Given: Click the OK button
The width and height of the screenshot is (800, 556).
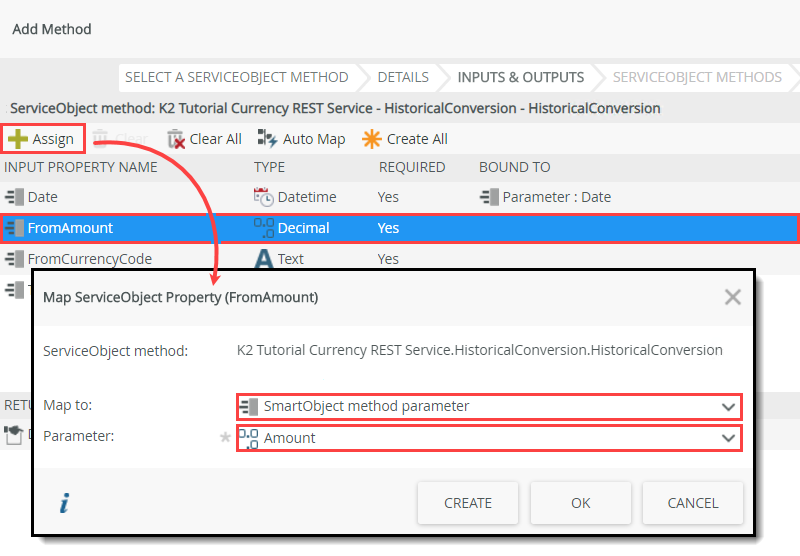Looking at the screenshot, I should click(581, 503).
